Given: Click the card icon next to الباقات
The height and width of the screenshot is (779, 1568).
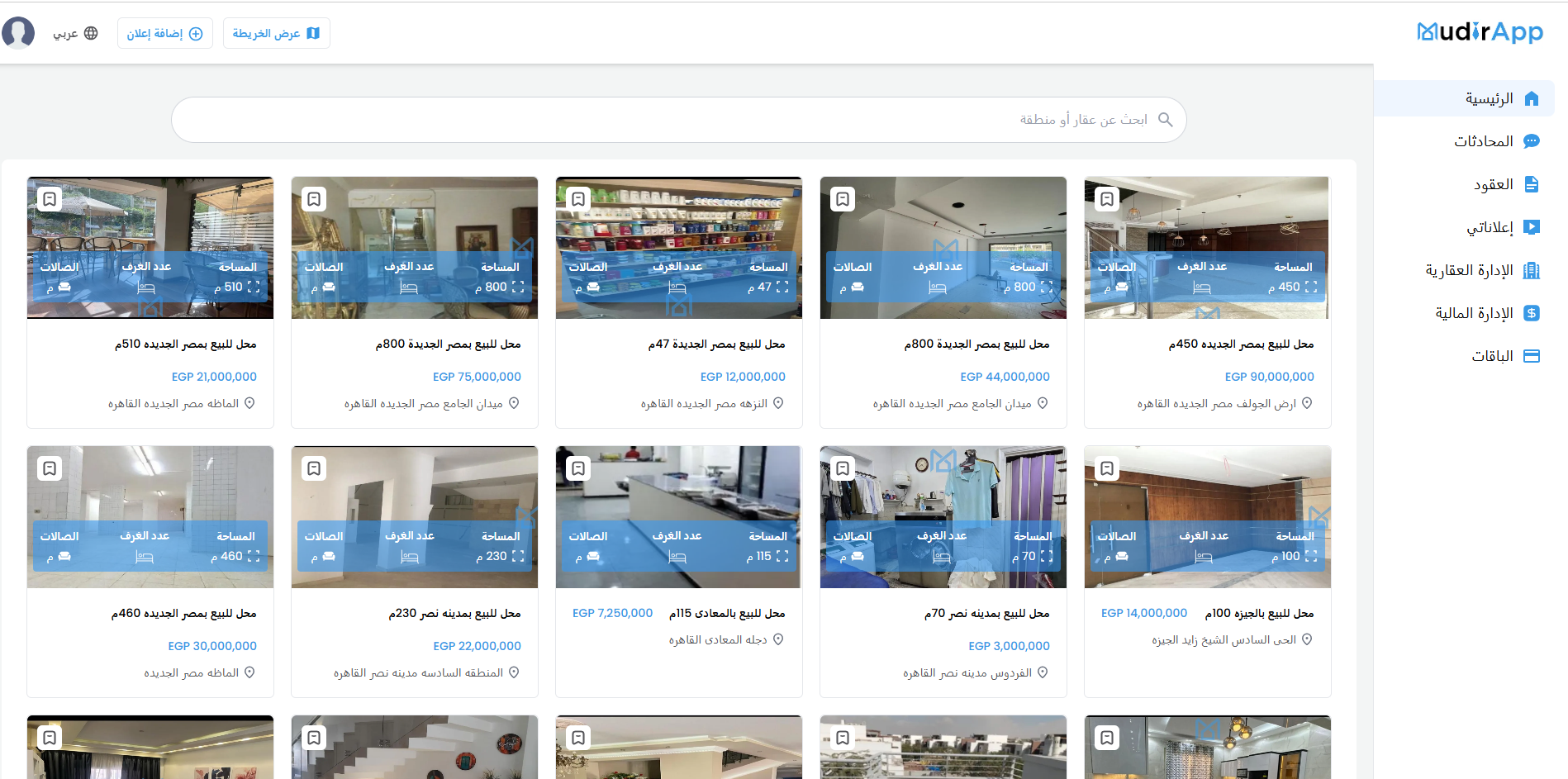Looking at the screenshot, I should [1531, 356].
